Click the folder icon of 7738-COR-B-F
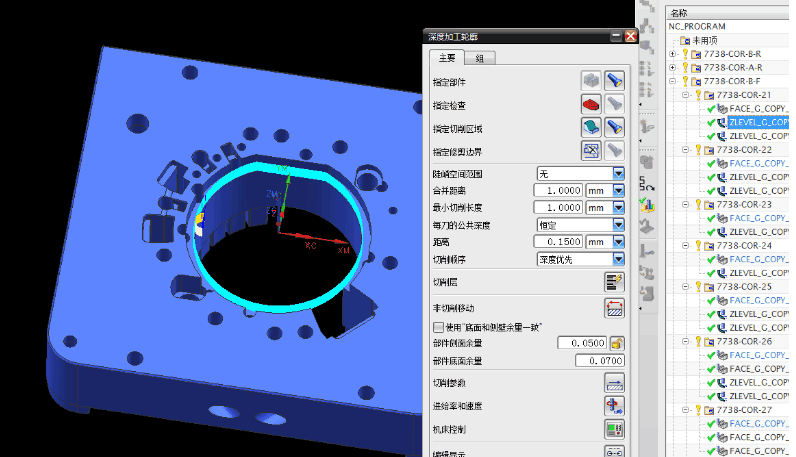This screenshot has width=796, height=457. point(696,81)
